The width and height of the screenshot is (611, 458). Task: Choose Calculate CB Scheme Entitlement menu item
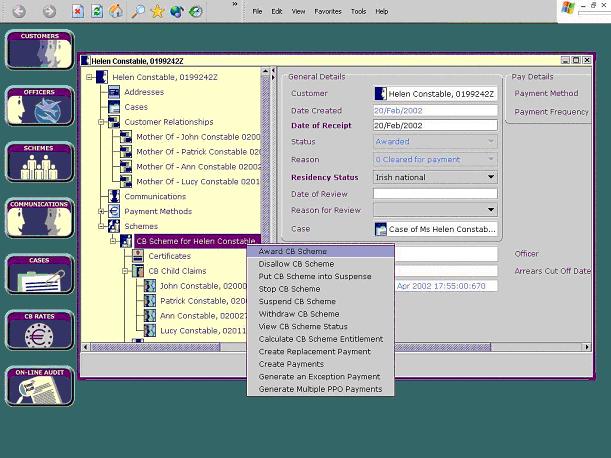tap(320, 339)
